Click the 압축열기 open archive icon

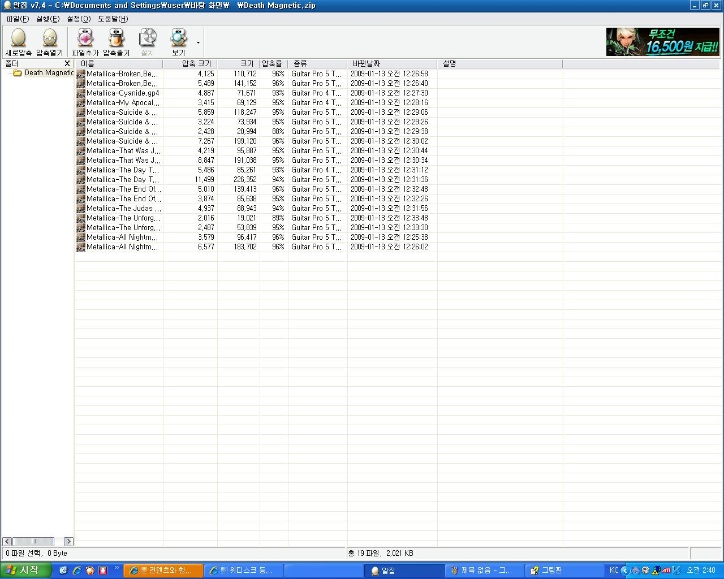[x=49, y=38]
